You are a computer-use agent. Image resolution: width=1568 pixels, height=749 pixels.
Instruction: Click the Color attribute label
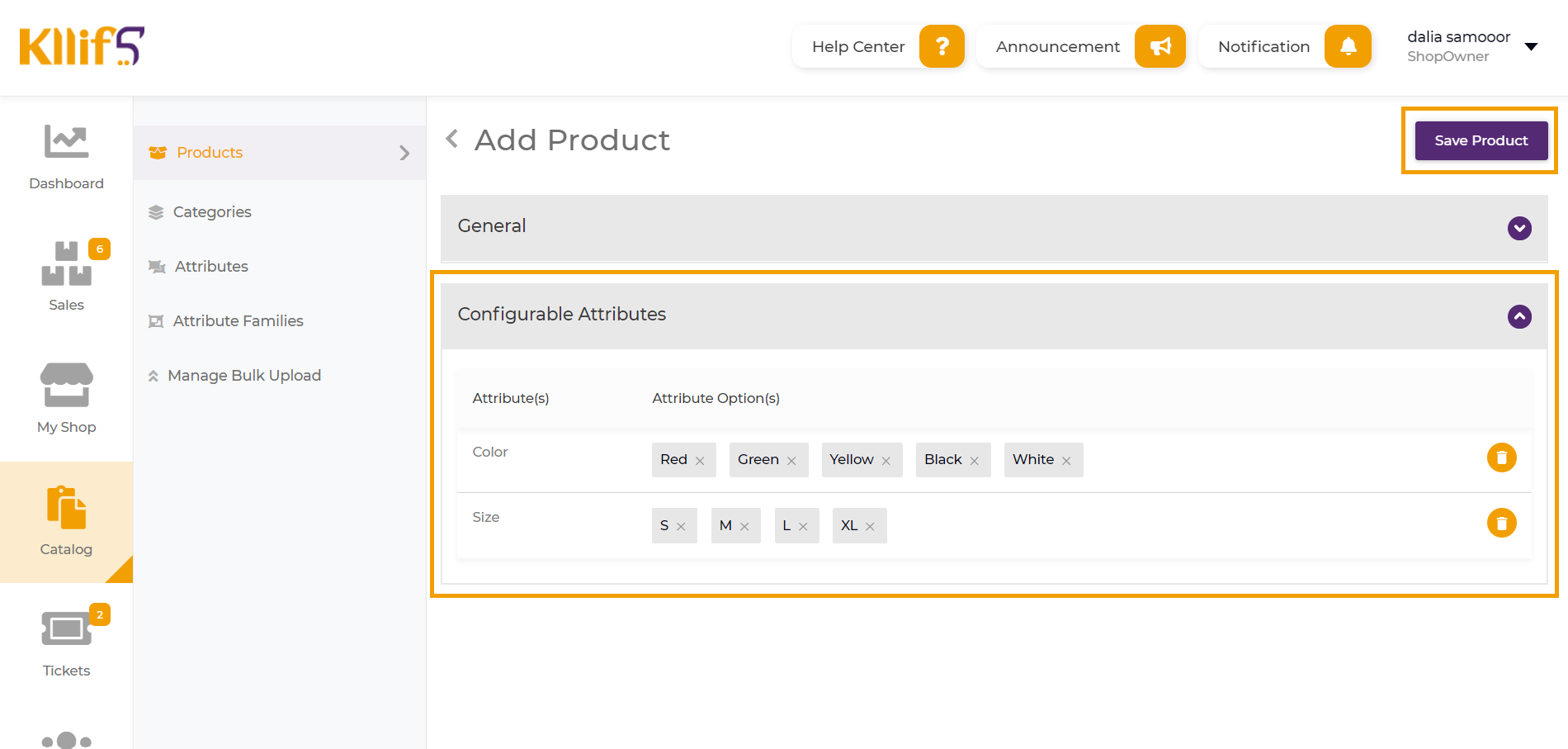490,452
